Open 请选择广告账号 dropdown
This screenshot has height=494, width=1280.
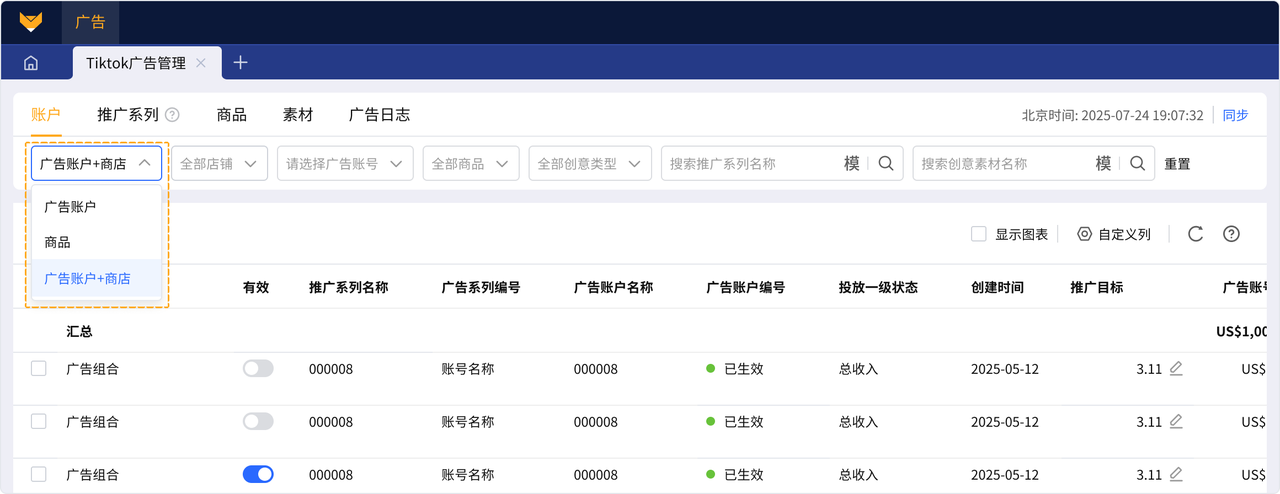tap(345, 163)
